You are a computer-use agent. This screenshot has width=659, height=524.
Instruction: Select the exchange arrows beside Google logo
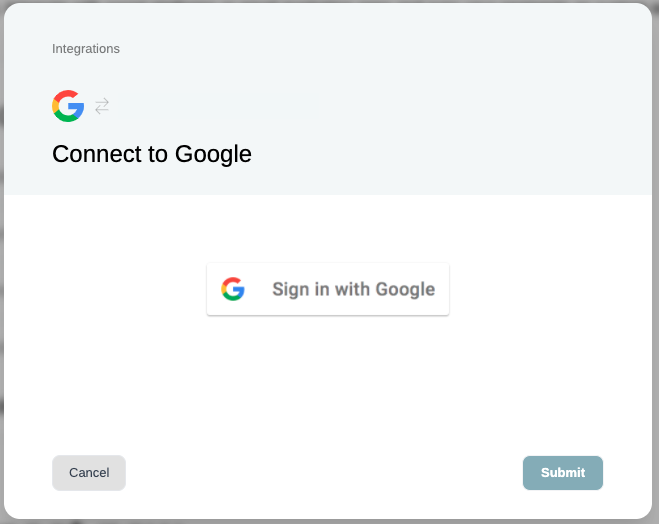[102, 106]
